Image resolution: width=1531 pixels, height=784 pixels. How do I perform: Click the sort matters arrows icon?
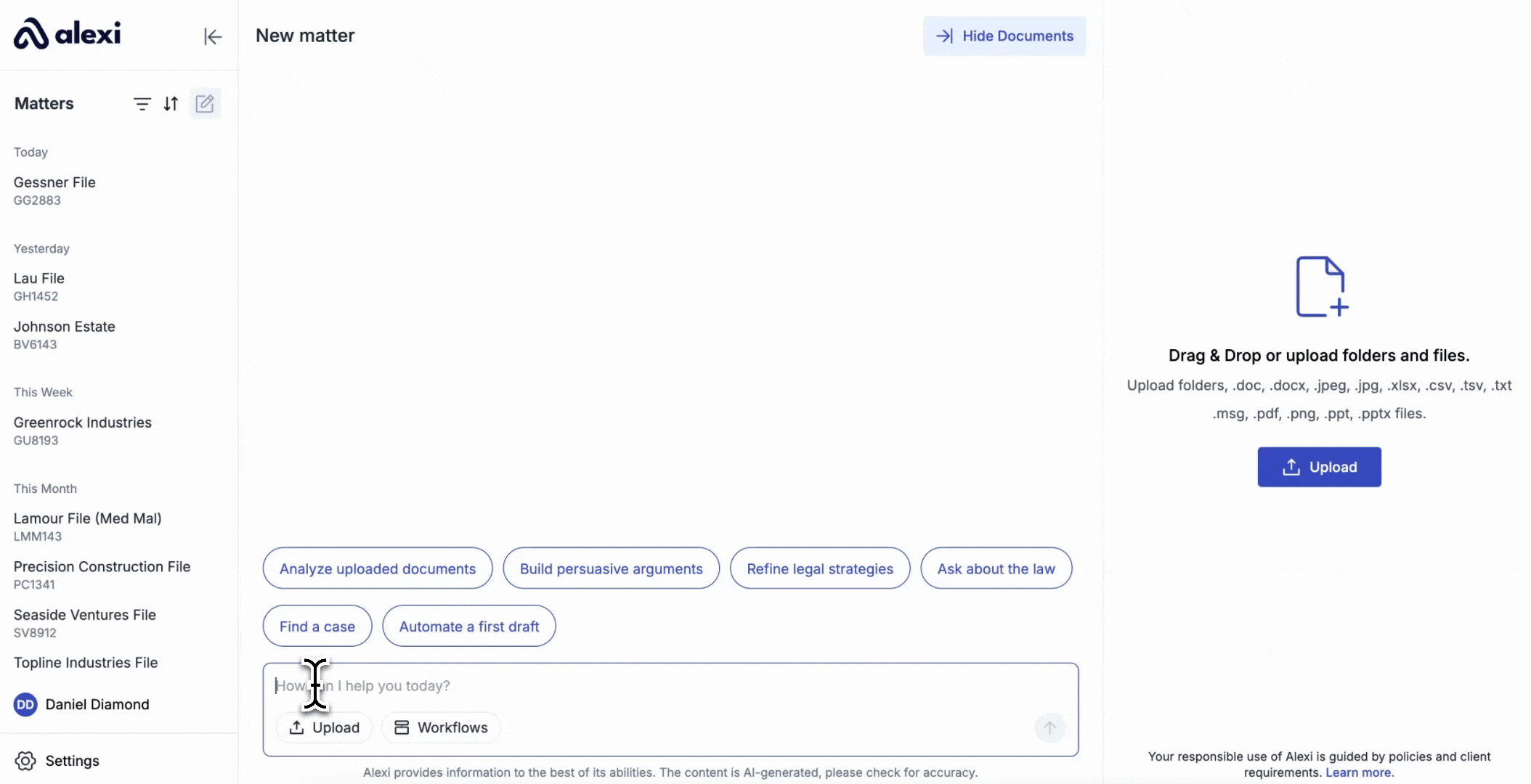pos(171,104)
